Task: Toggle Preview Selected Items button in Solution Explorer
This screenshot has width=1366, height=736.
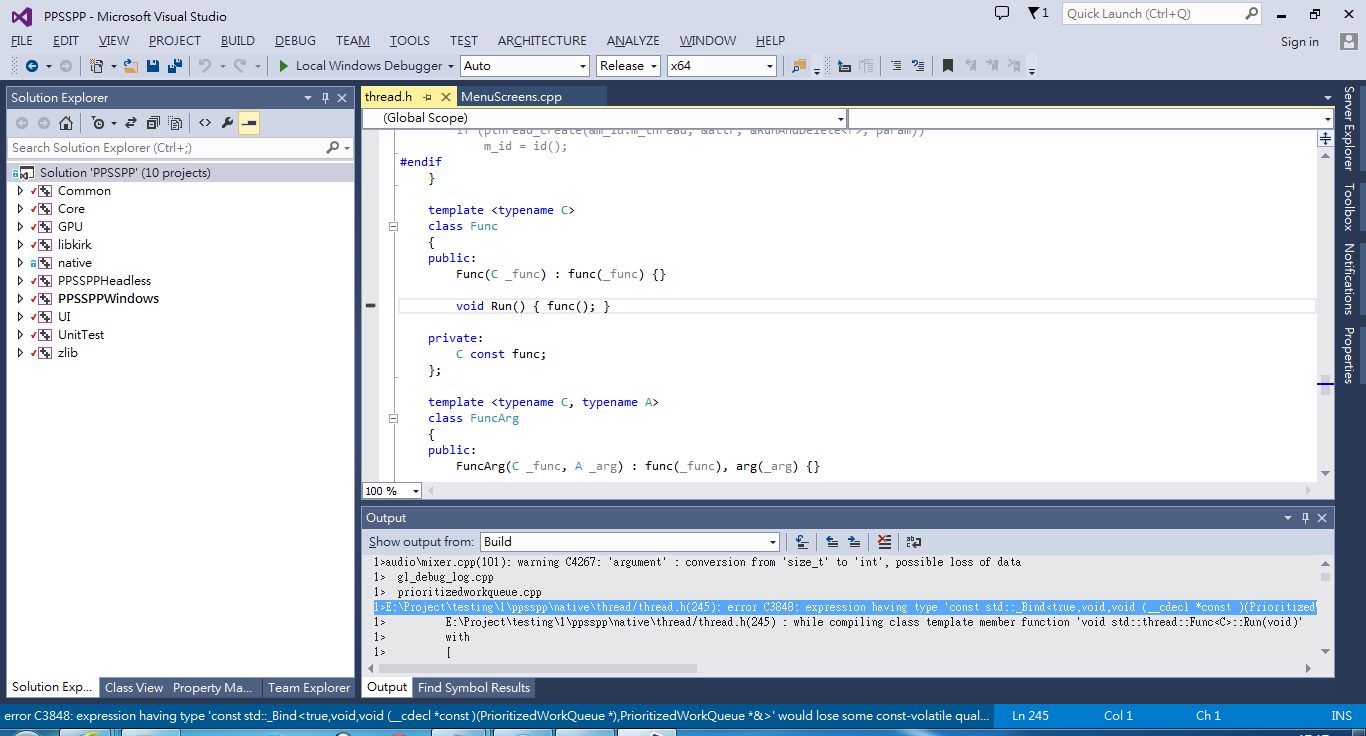Action: point(250,123)
